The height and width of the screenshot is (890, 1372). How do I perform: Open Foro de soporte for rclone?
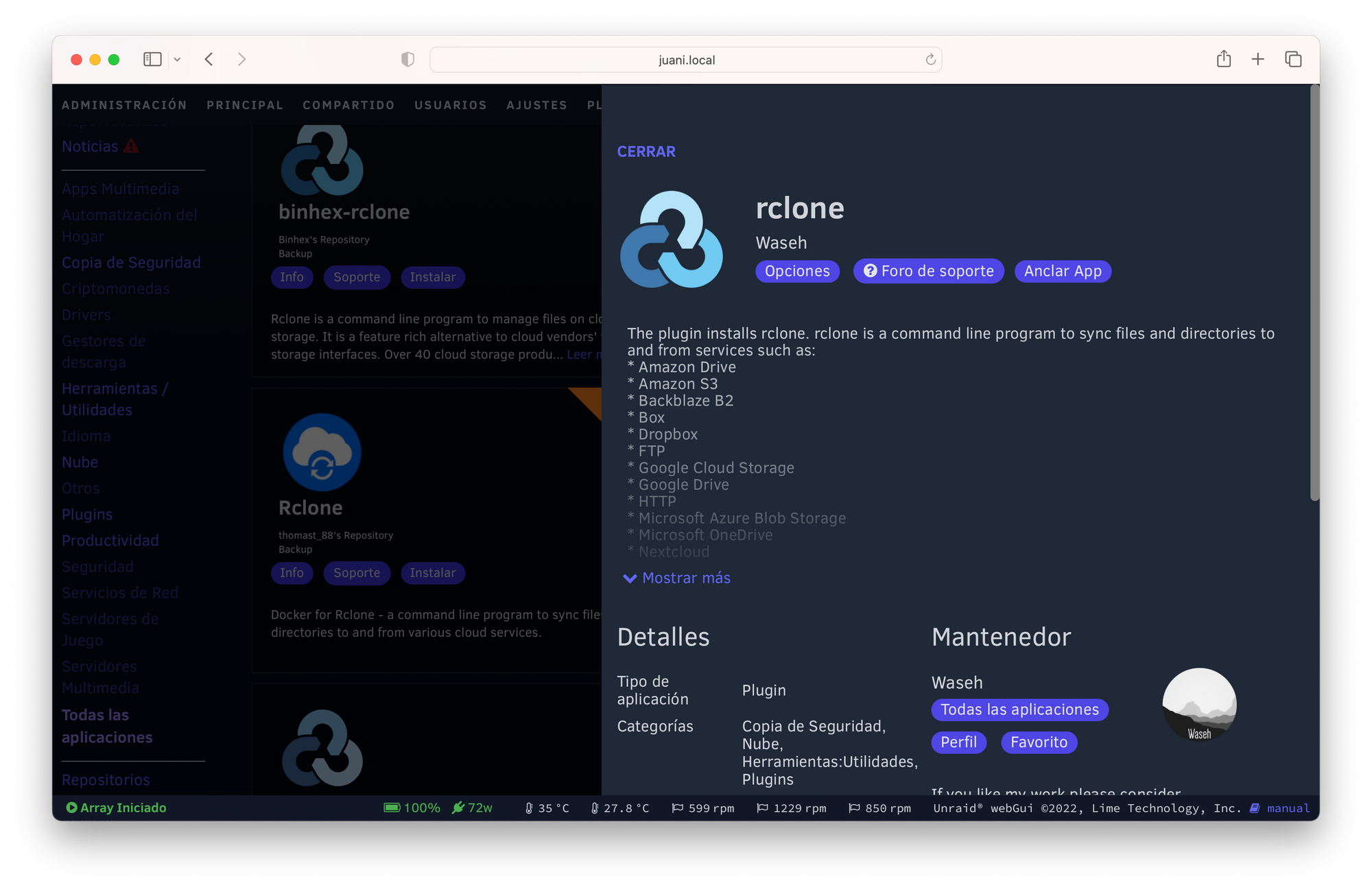tap(928, 271)
